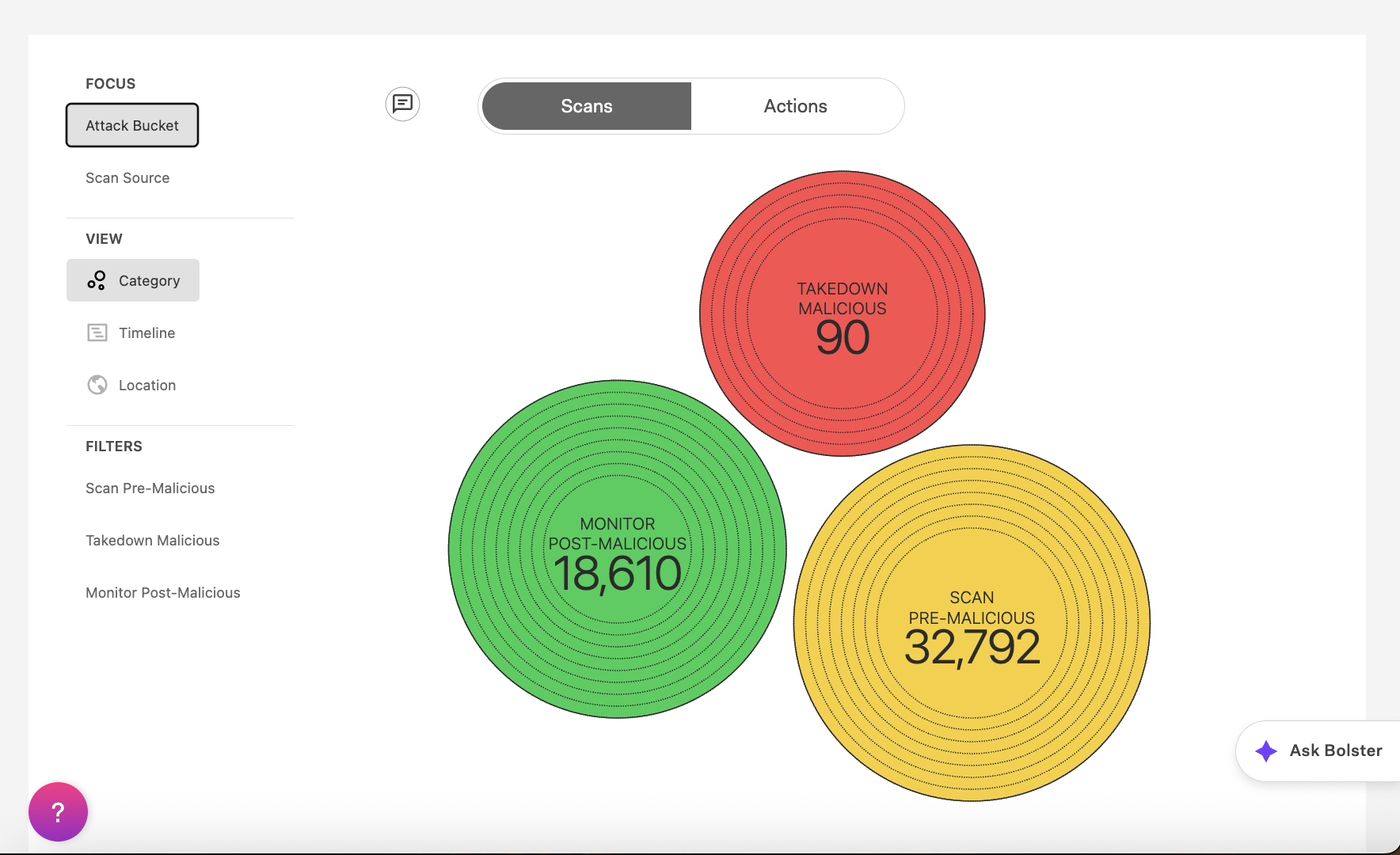The image size is (1400, 855).
Task: Open the Ask Bolster assistant
Action: point(1335,750)
